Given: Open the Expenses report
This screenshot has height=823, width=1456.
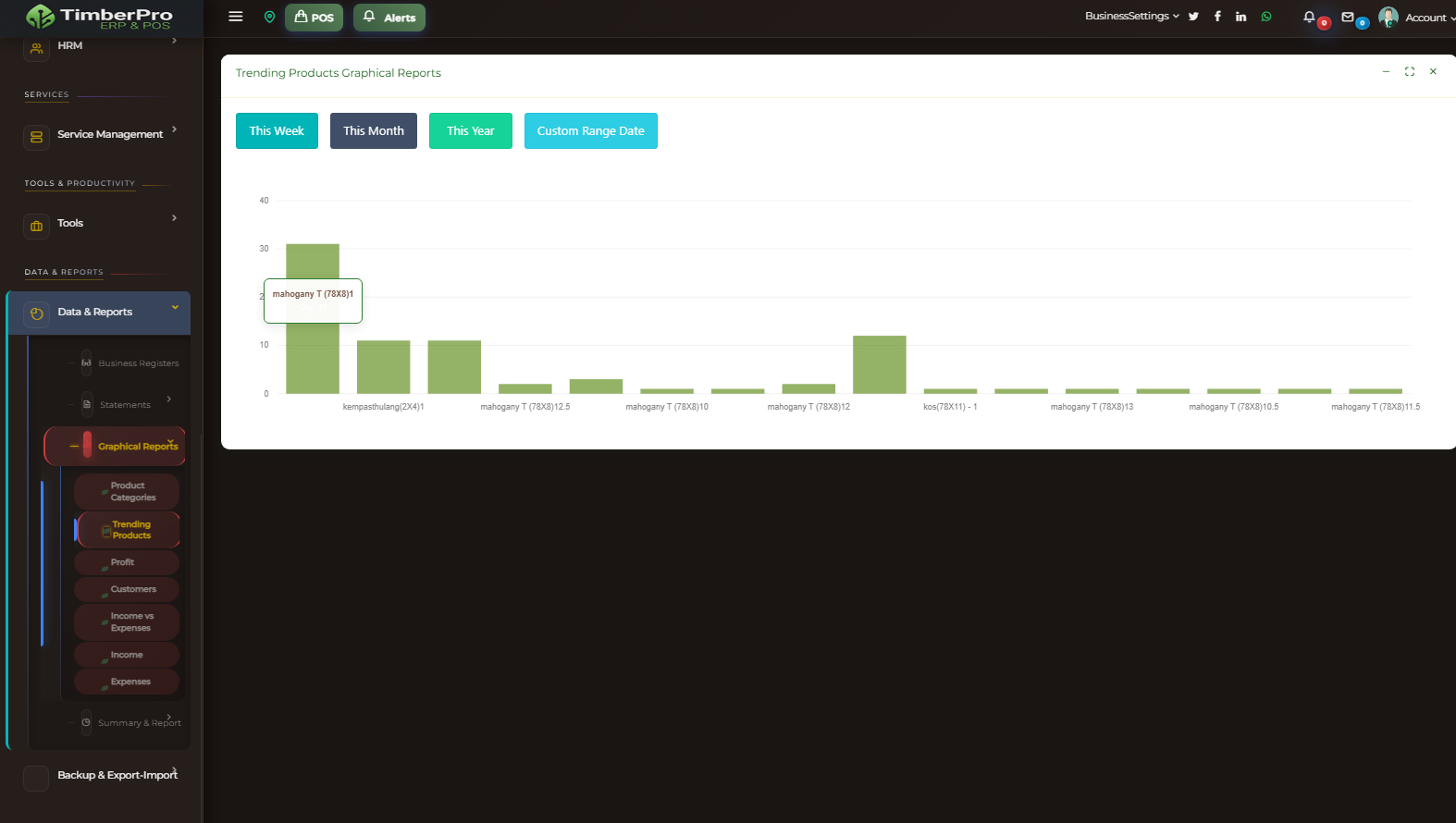Looking at the screenshot, I should click(x=127, y=682).
